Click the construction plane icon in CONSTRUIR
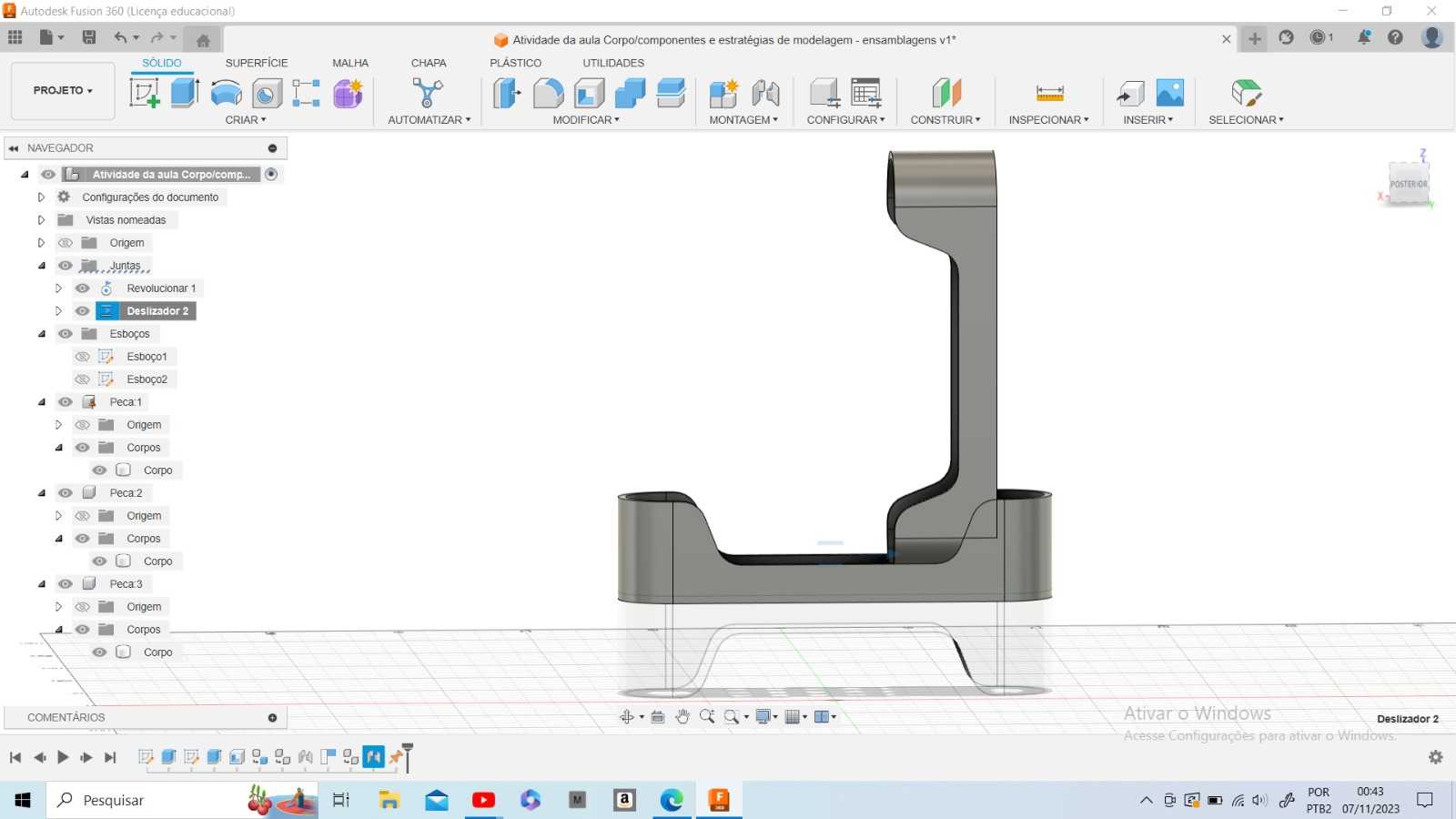This screenshot has height=819, width=1456. coord(946,93)
